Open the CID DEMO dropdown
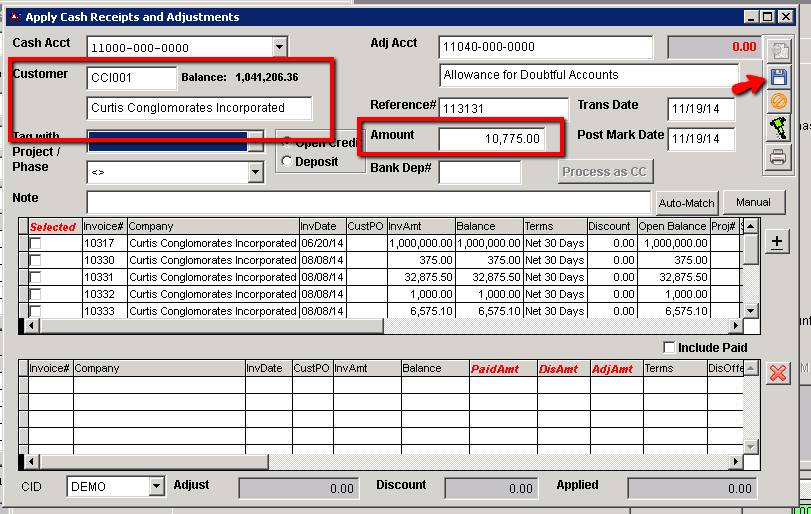This screenshot has height=514, width=811. pos(155,487)
